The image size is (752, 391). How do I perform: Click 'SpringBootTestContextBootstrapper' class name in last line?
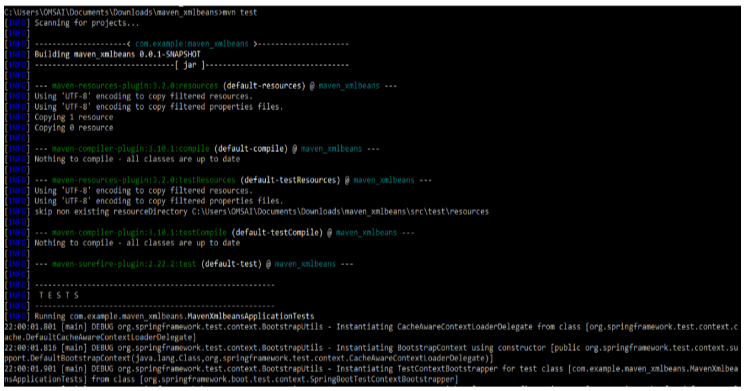click(382, 379)
